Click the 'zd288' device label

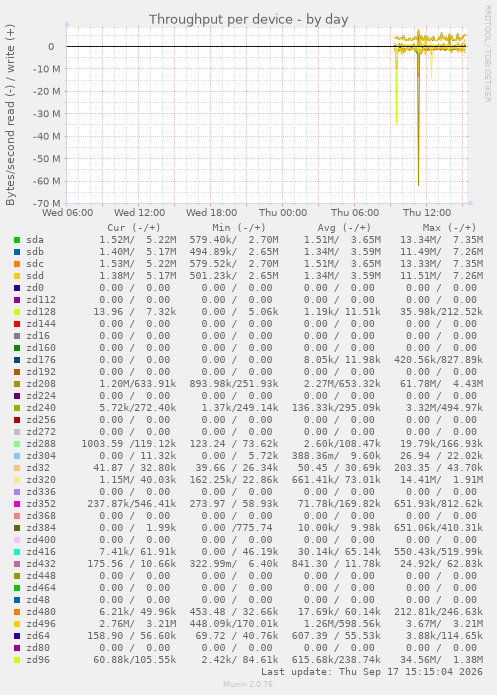coord(41,443)
